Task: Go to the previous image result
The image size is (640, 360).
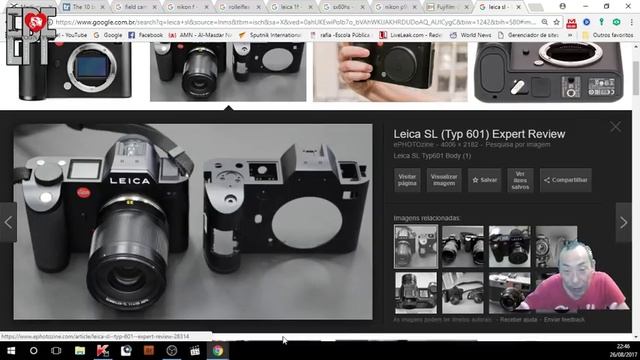Action: (x=8, y=222)
